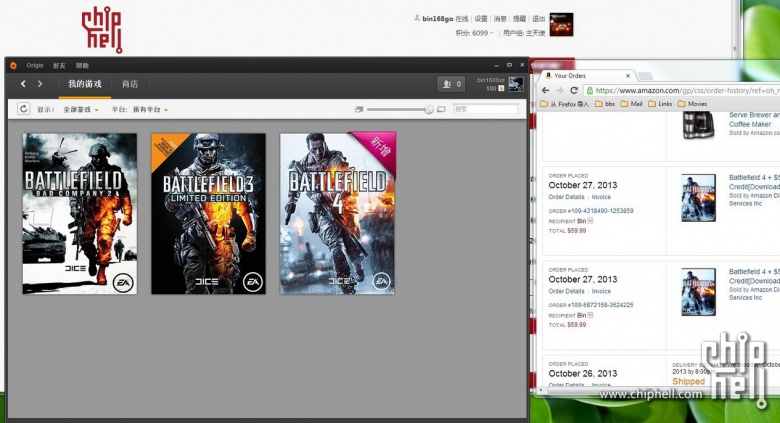Viewport: 780px width, 423px height.
Task: Close the Your Orders Chrome tab
Action: (x=628, y=76)
